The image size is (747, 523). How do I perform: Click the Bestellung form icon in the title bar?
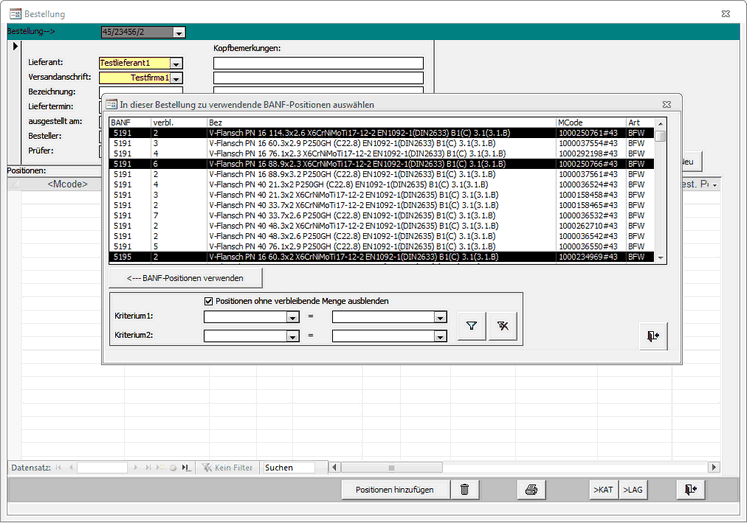pos(14,13)
